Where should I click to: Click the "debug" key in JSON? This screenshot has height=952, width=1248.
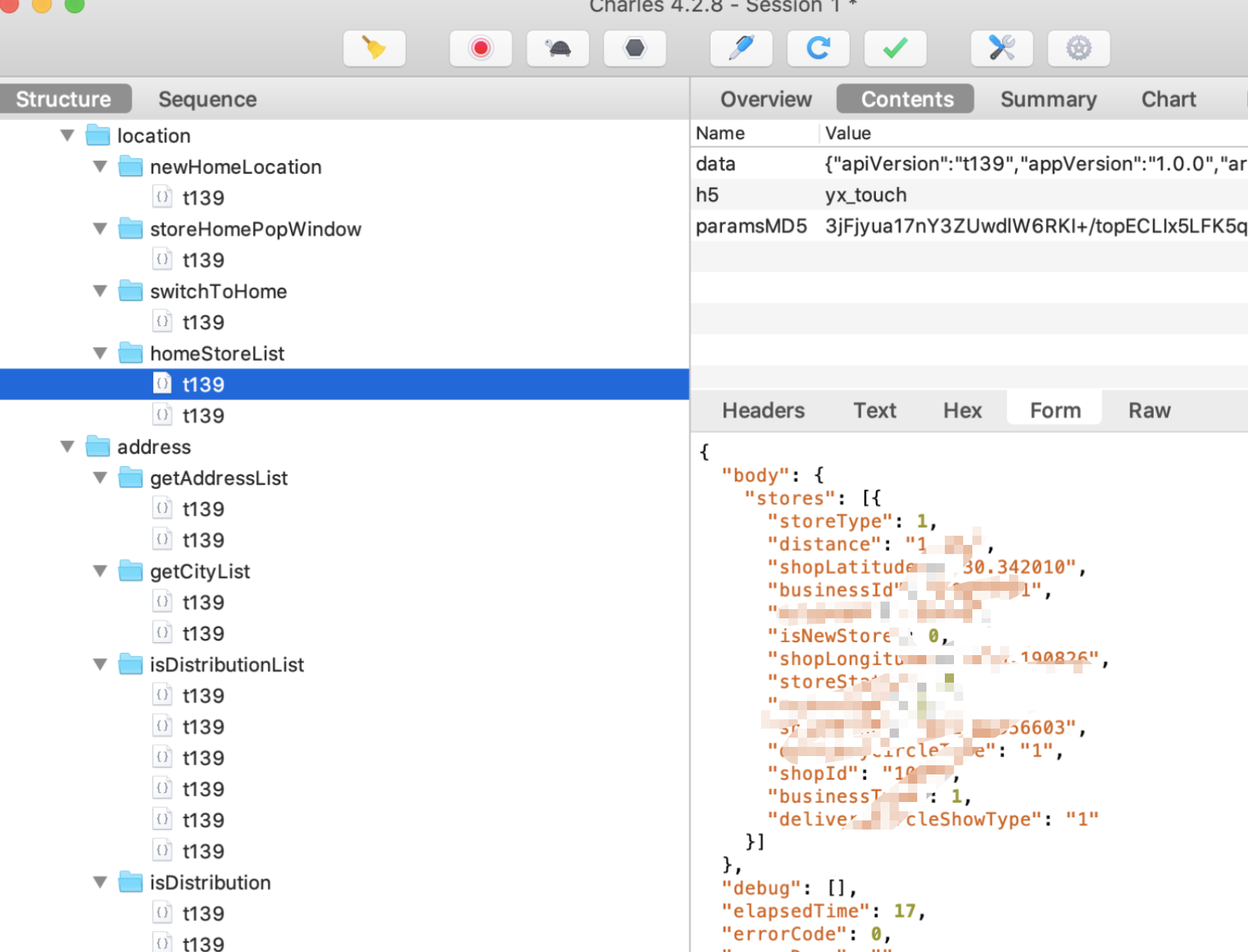(x=761, y=888)
